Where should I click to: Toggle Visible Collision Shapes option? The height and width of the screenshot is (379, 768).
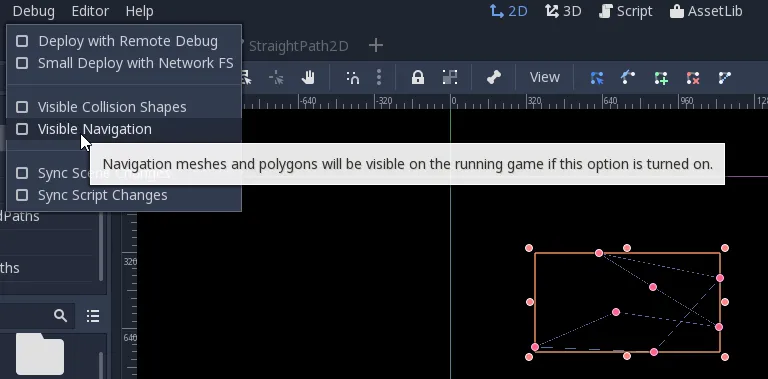(124, 107)
